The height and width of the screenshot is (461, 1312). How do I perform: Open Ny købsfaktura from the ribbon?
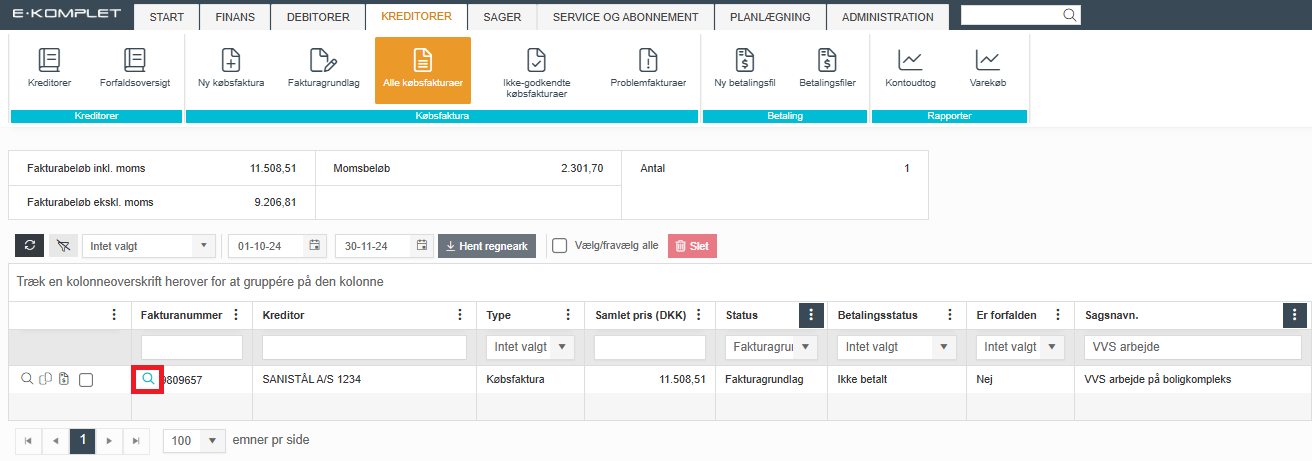coord(230,69)
